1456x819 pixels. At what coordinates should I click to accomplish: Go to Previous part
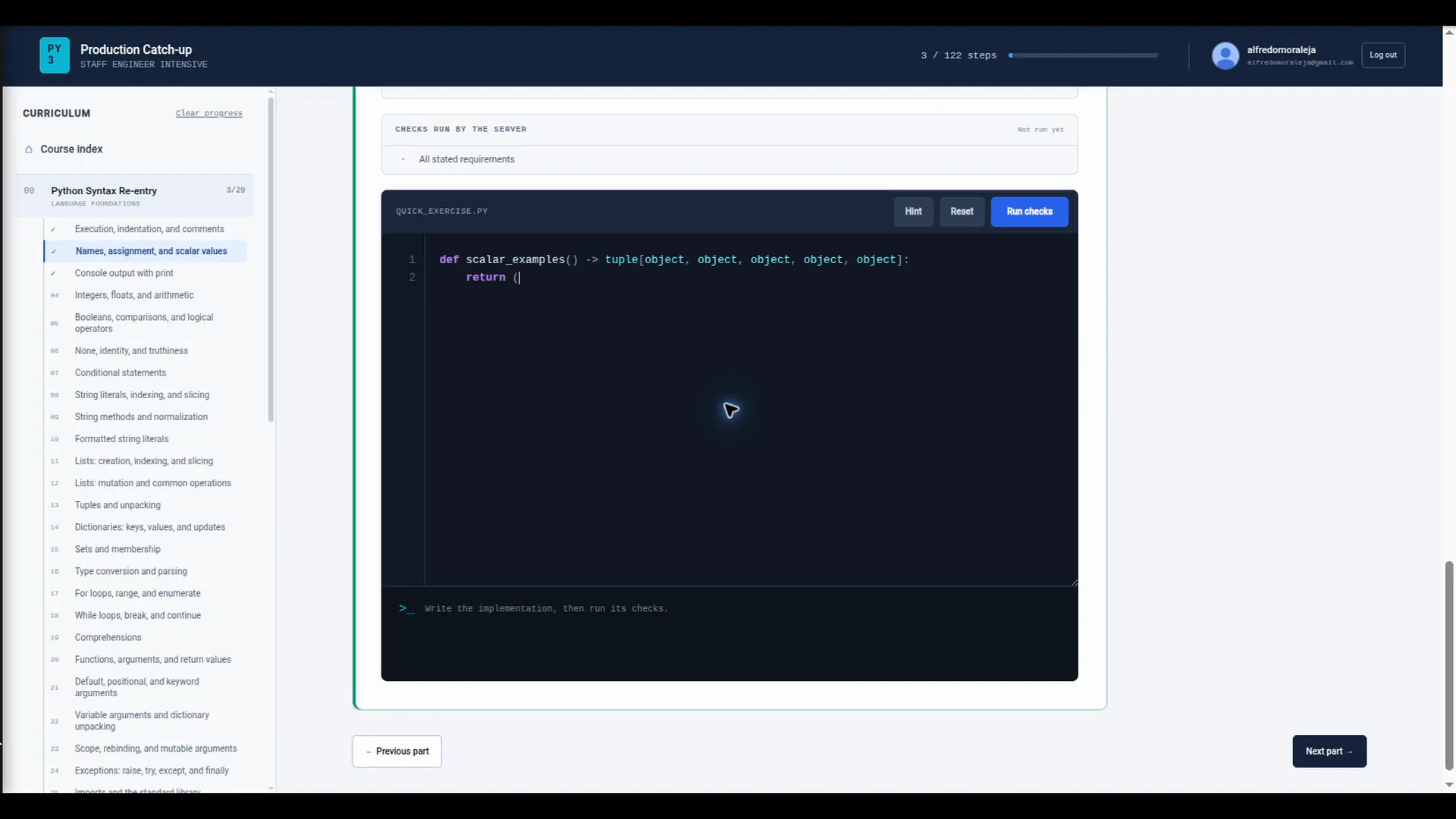tap(397, 751)
